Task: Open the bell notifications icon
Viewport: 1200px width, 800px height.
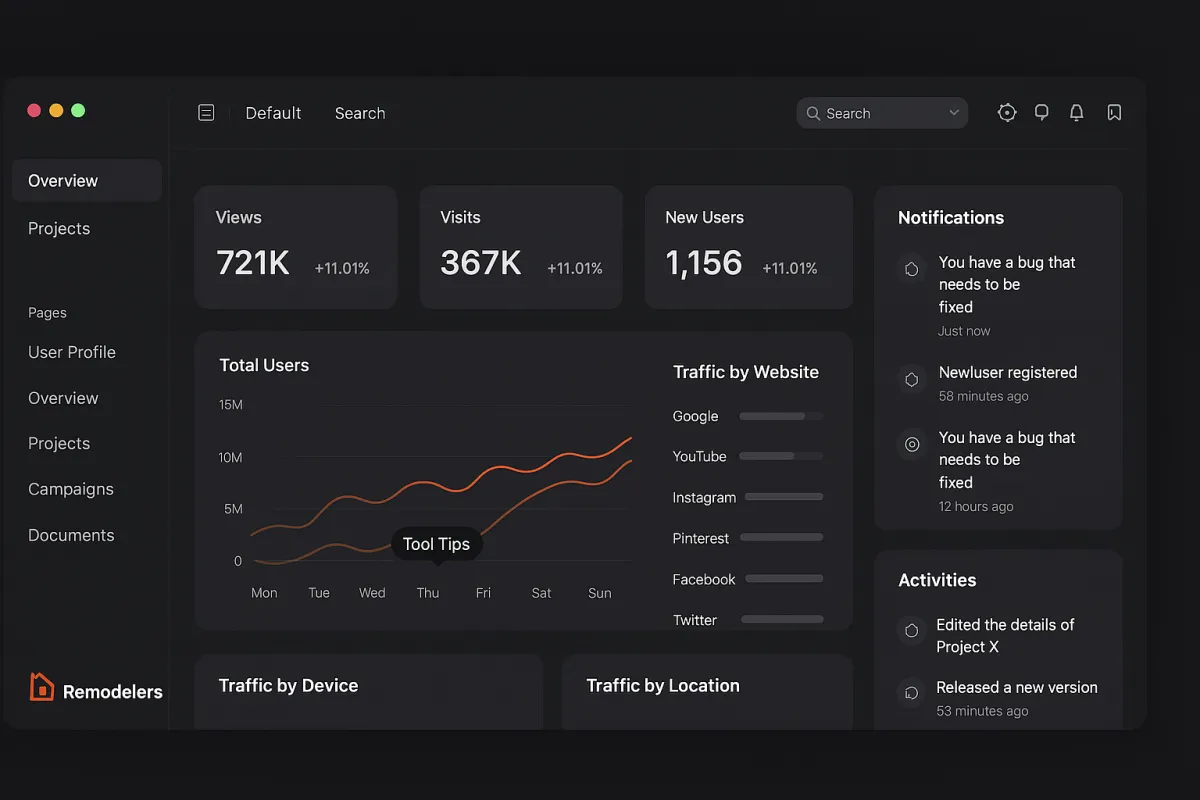Action: coord(1077,113)
